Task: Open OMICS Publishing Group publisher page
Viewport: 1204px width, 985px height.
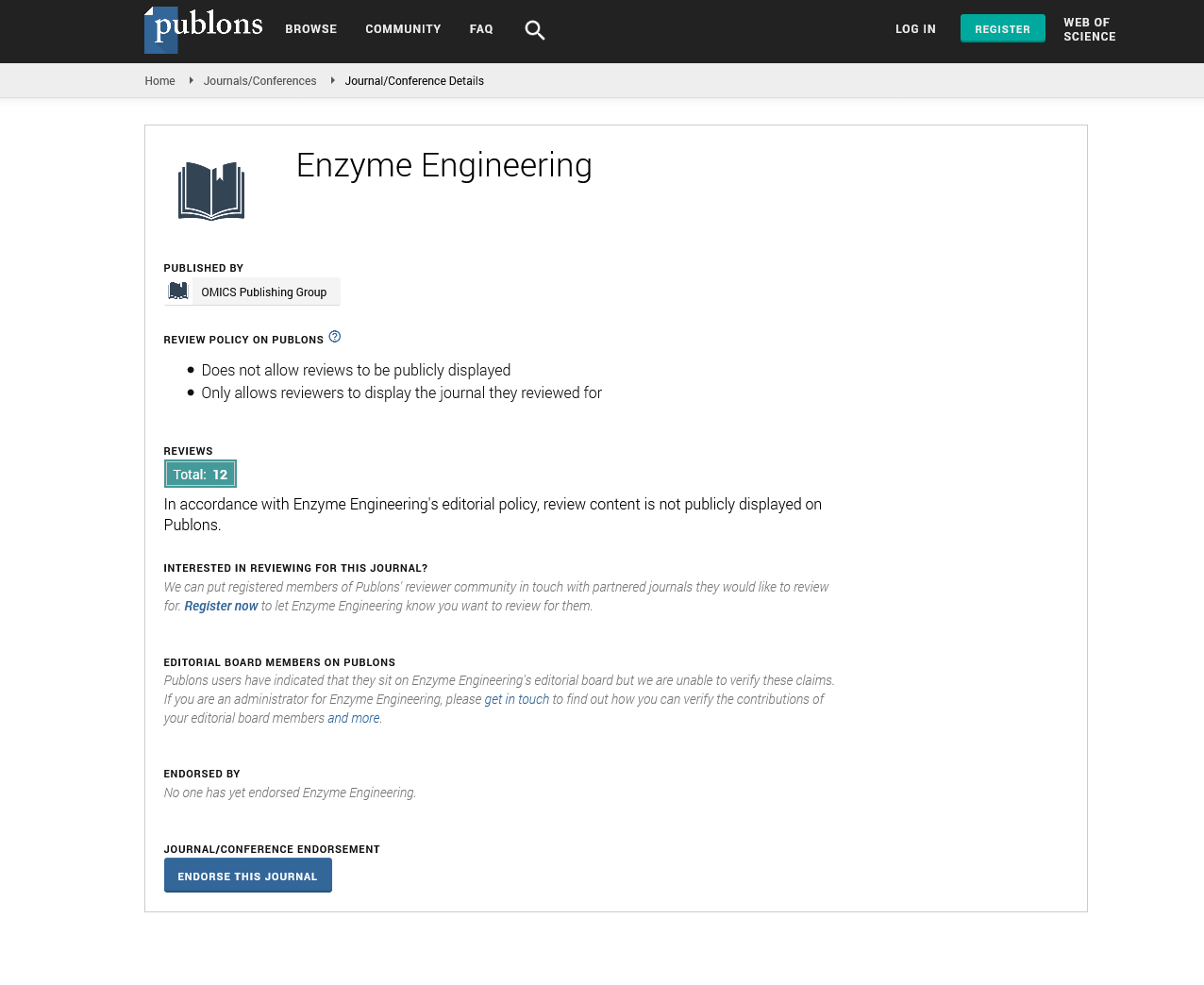Action: coord(263,292)
